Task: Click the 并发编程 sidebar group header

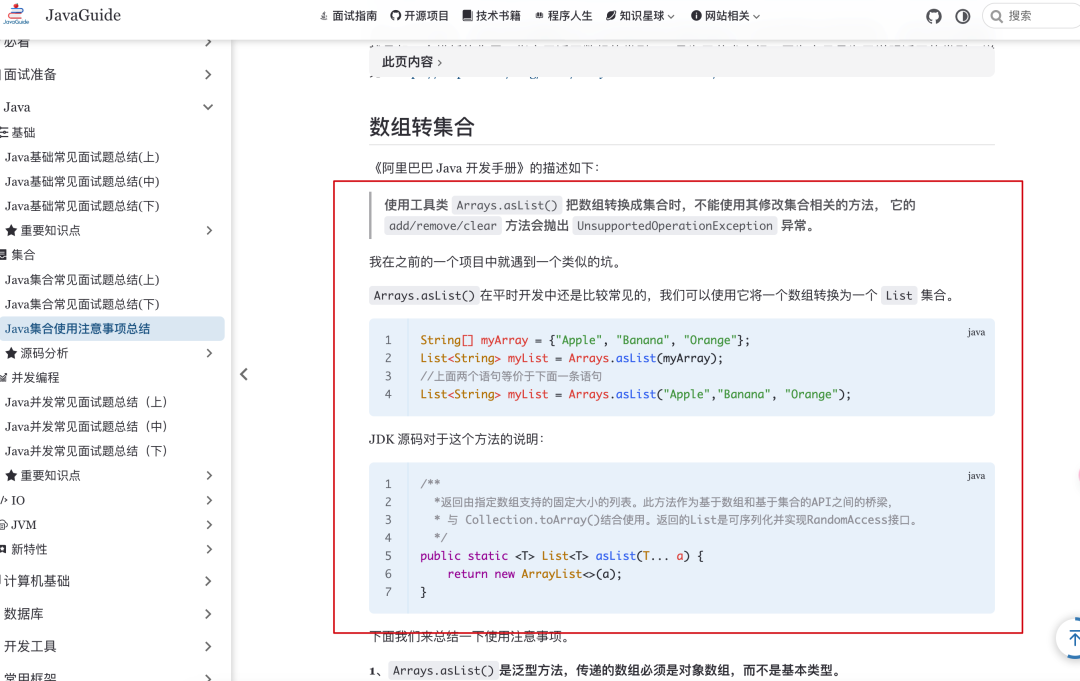Action: point(30,377)
